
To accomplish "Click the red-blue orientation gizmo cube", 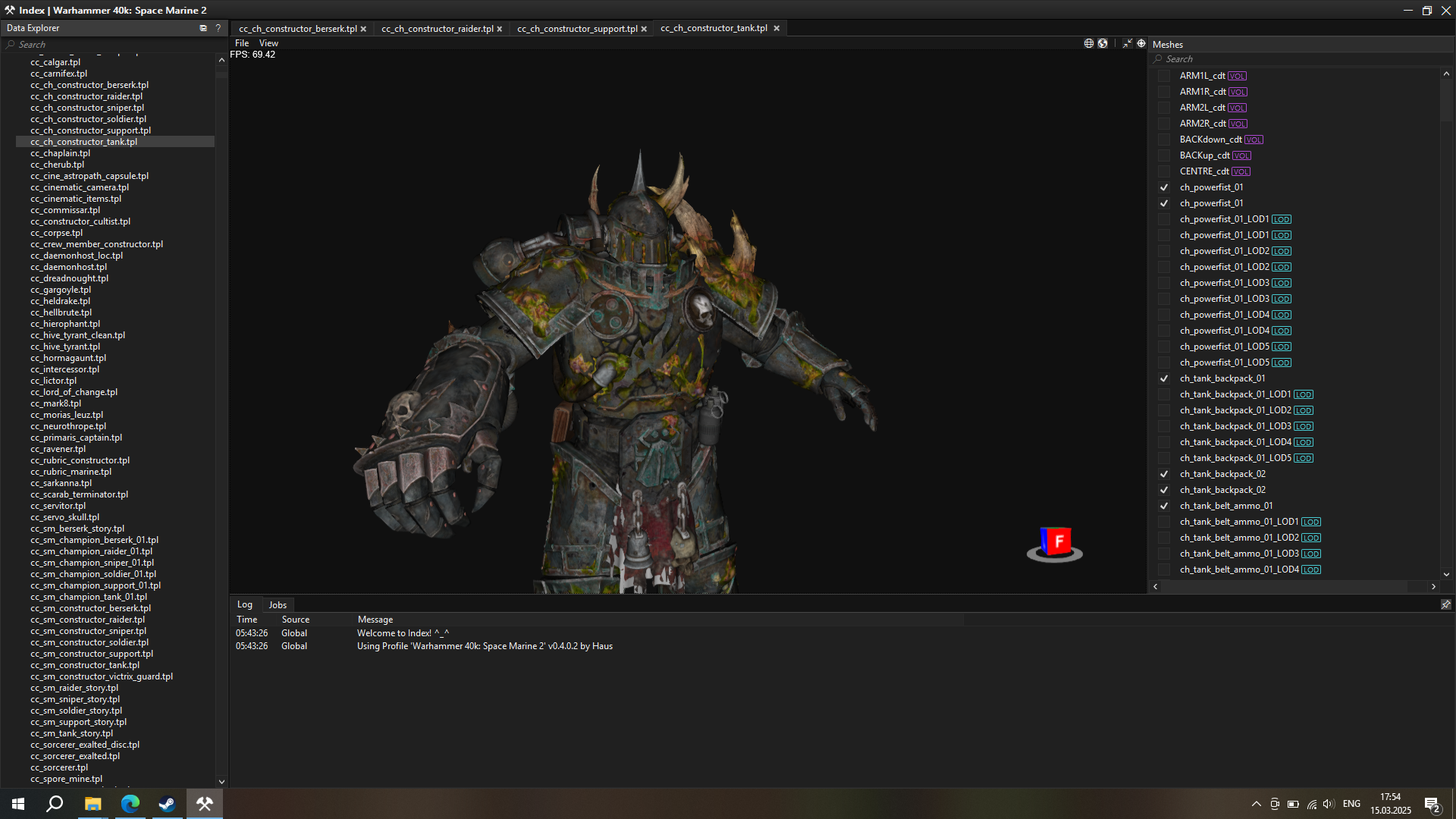I will point(1055,542).
